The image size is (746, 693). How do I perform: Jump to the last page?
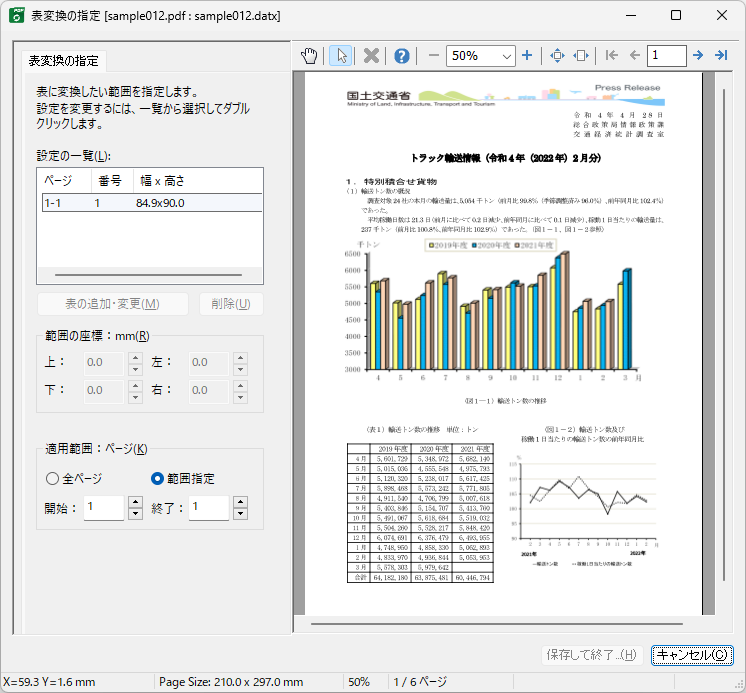point(721,56)
